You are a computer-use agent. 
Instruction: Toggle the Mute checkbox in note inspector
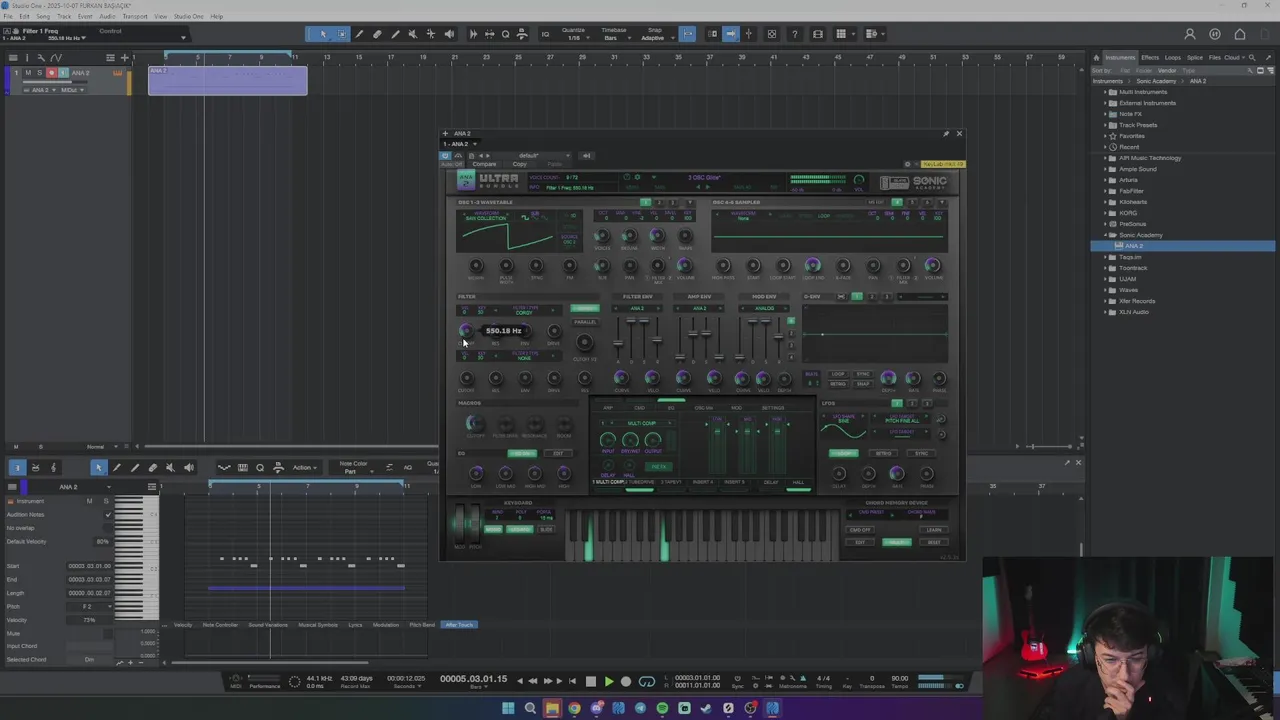(x=108, y=634)
